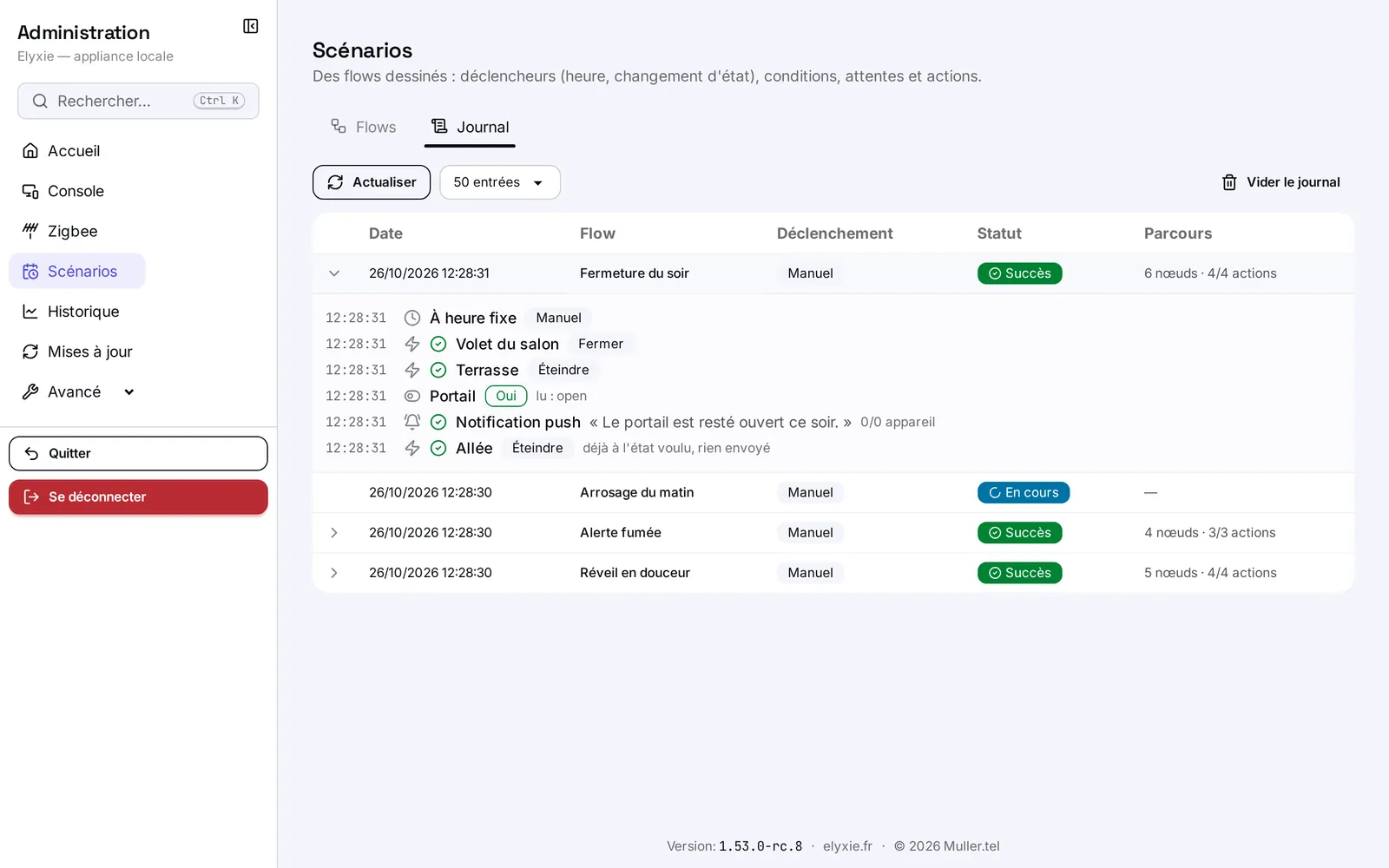The width and height of the screenshot is (1389, 868).
Task: Expand the Avancé submenu chevron
Action: coord(129,391)
